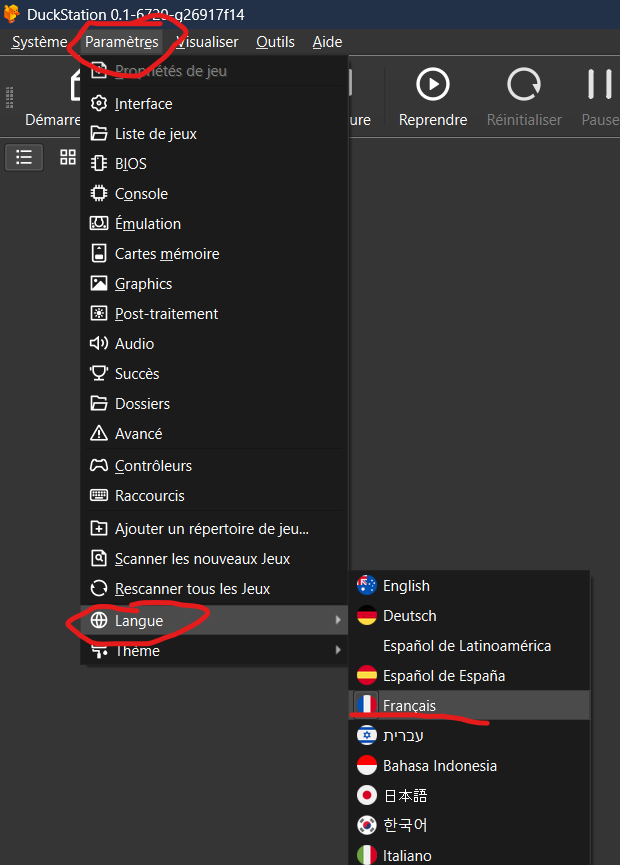Click the Avancé warning triangle icon
The width and height of the screenshot is (620, 865).
[x=99, y=433]
